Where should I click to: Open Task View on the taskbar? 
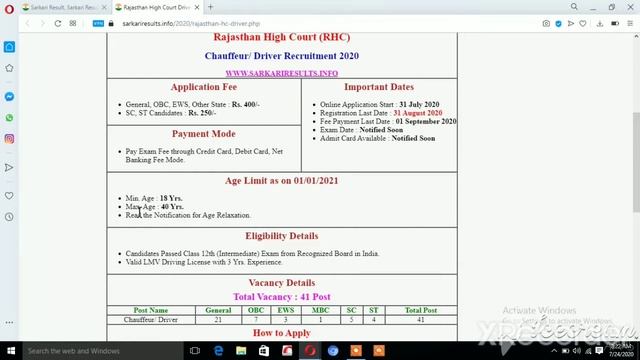tap(195, 351)
